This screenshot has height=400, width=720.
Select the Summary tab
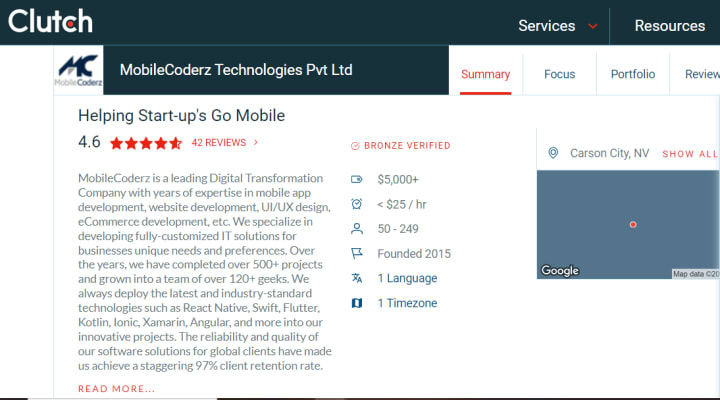pos(485,74)
